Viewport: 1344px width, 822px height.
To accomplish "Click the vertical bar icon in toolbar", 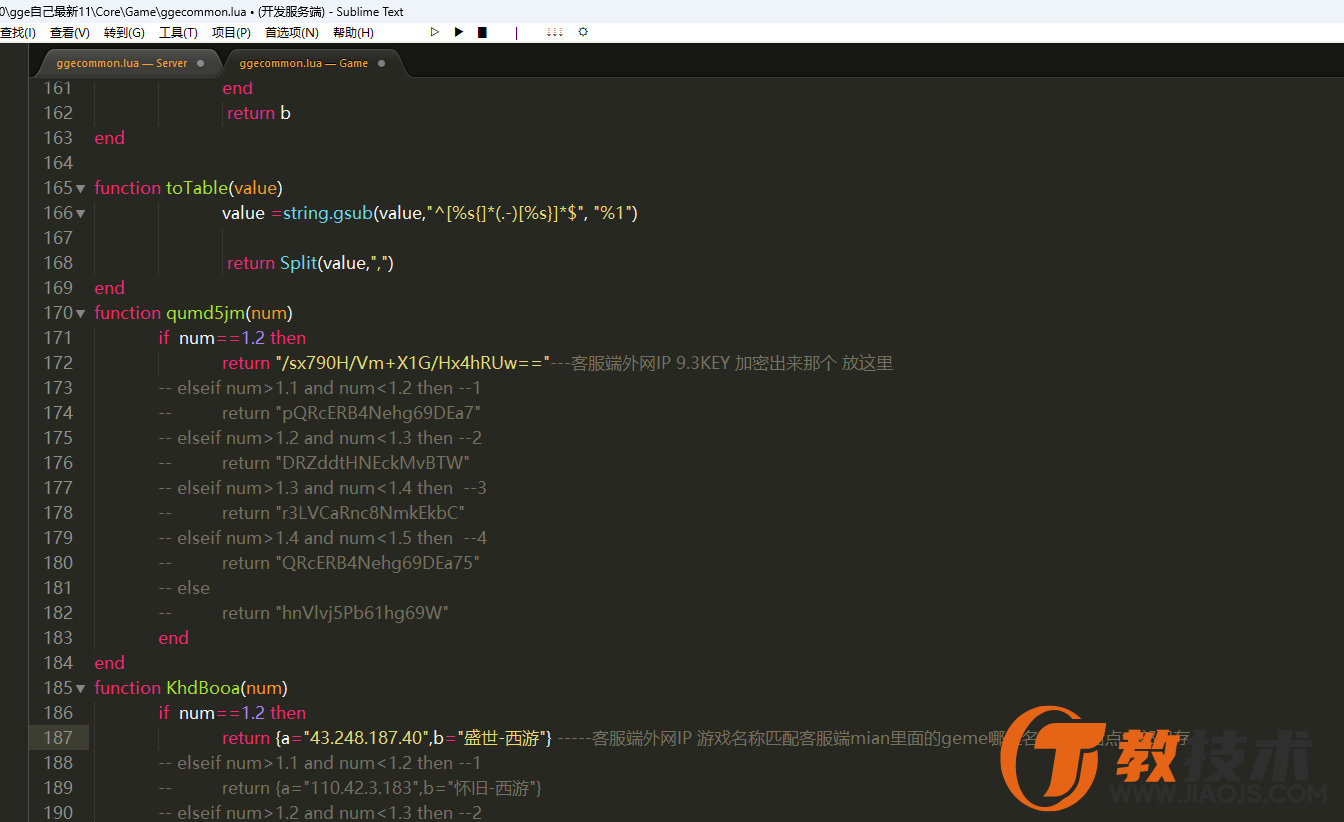I will [x=516, y=32].
